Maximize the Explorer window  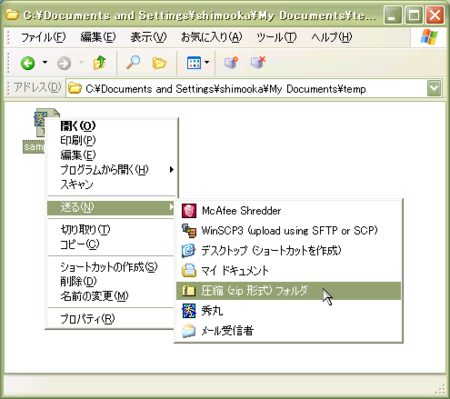click(x=414, y=15)
